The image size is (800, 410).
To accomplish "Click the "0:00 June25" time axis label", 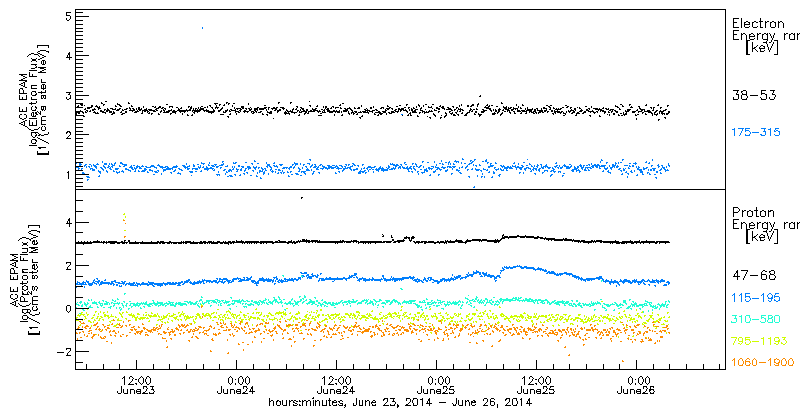I will coord(436,386).
